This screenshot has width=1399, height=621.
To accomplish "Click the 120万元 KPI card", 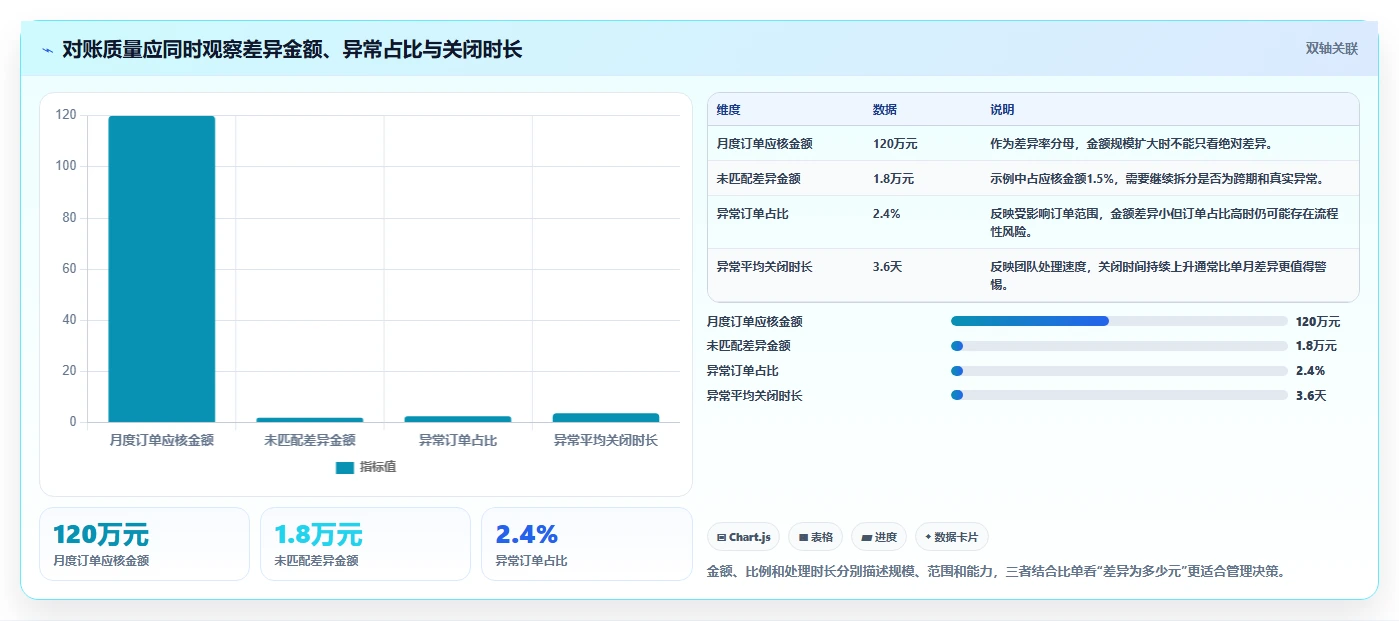I will point(144,544).
